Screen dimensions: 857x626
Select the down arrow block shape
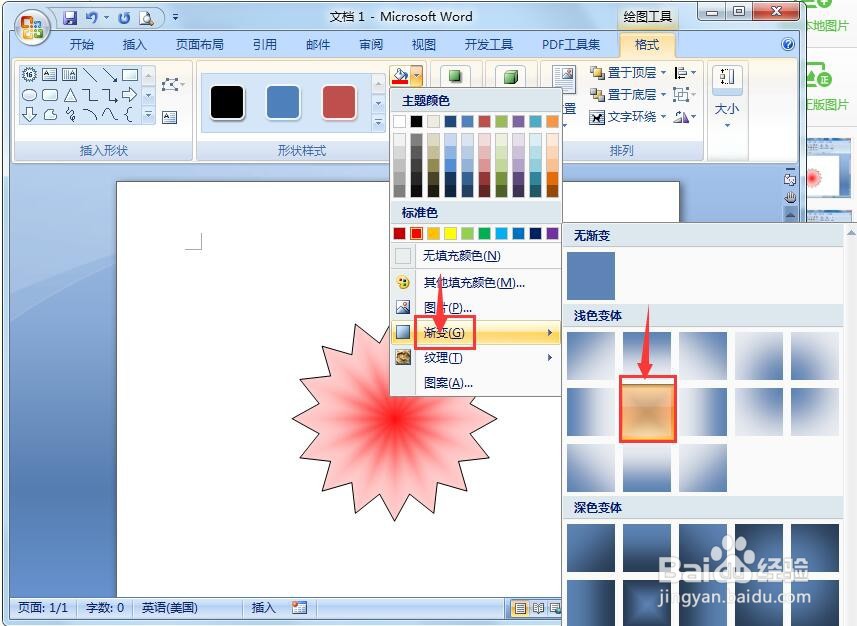(x=30, y=115)
